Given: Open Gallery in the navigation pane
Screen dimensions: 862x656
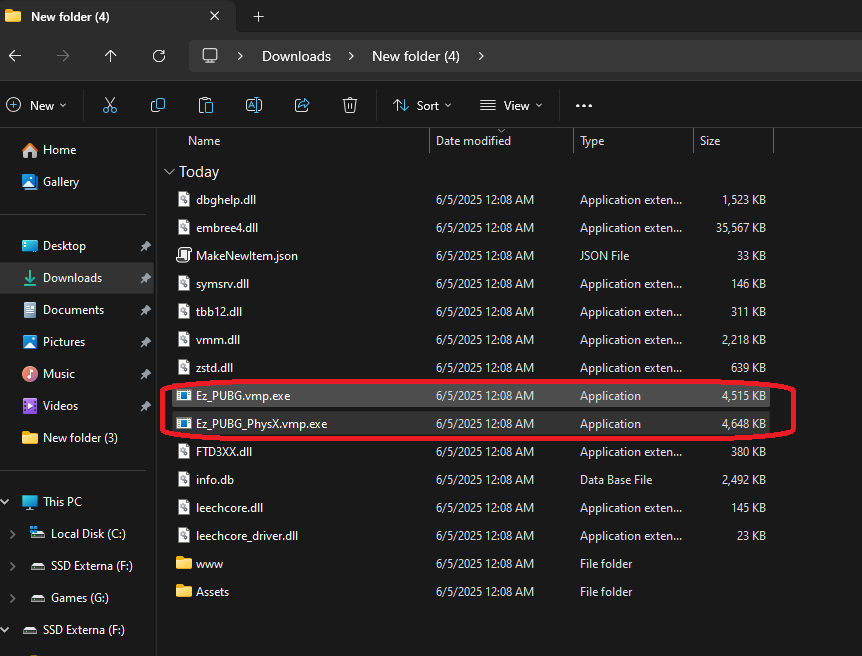Looking at the screenshot, I should tap(60, 182).
